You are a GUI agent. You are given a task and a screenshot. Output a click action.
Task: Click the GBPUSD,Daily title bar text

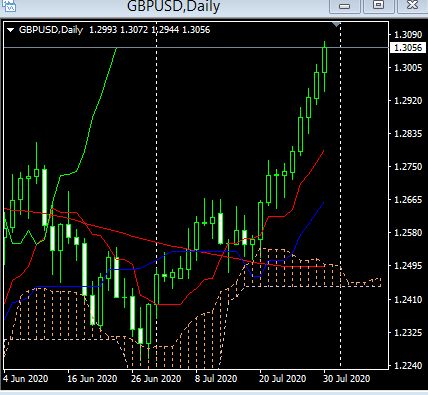coord(174,6)
